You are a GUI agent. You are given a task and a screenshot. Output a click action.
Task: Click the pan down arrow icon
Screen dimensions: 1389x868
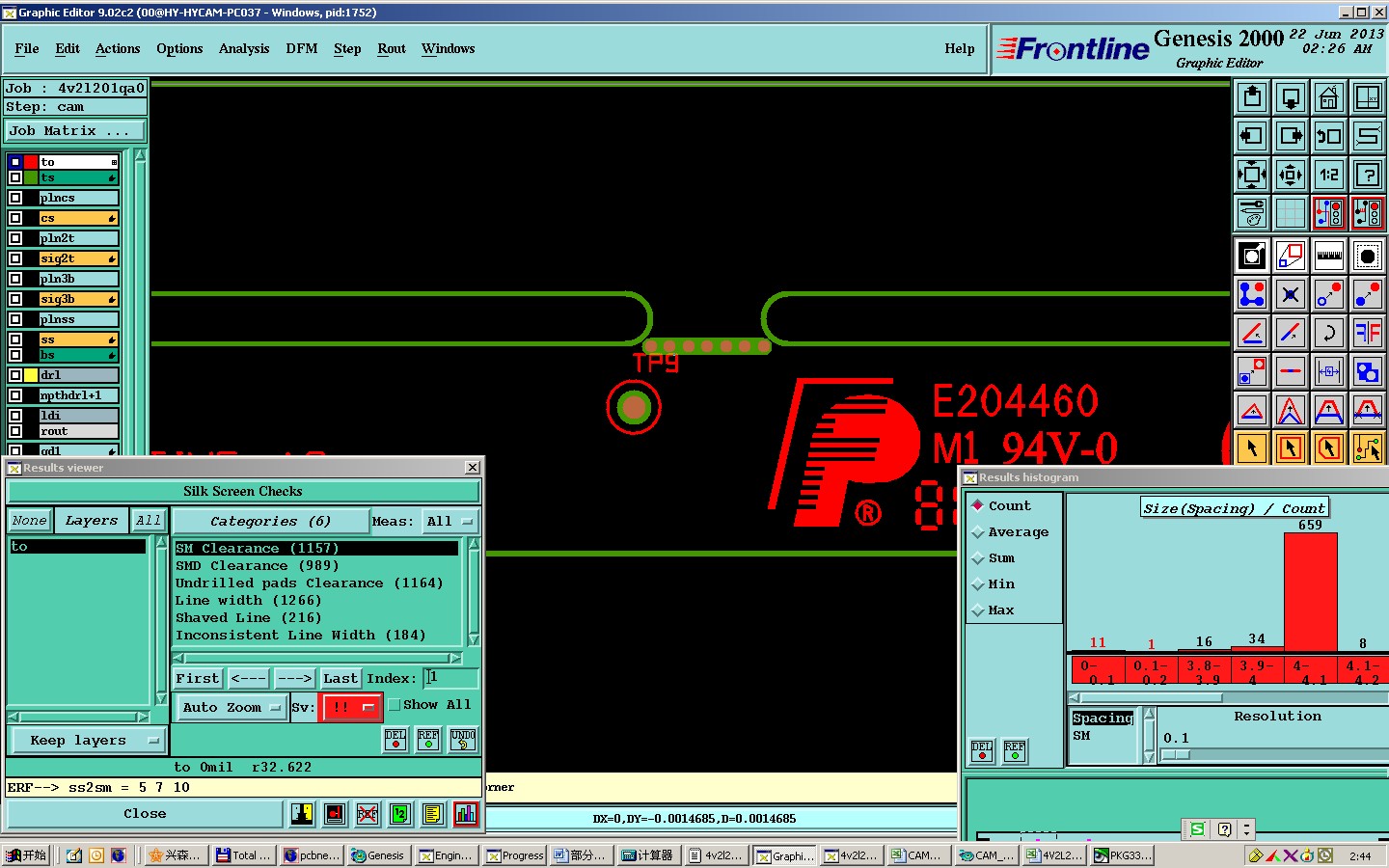[1291, 97]
